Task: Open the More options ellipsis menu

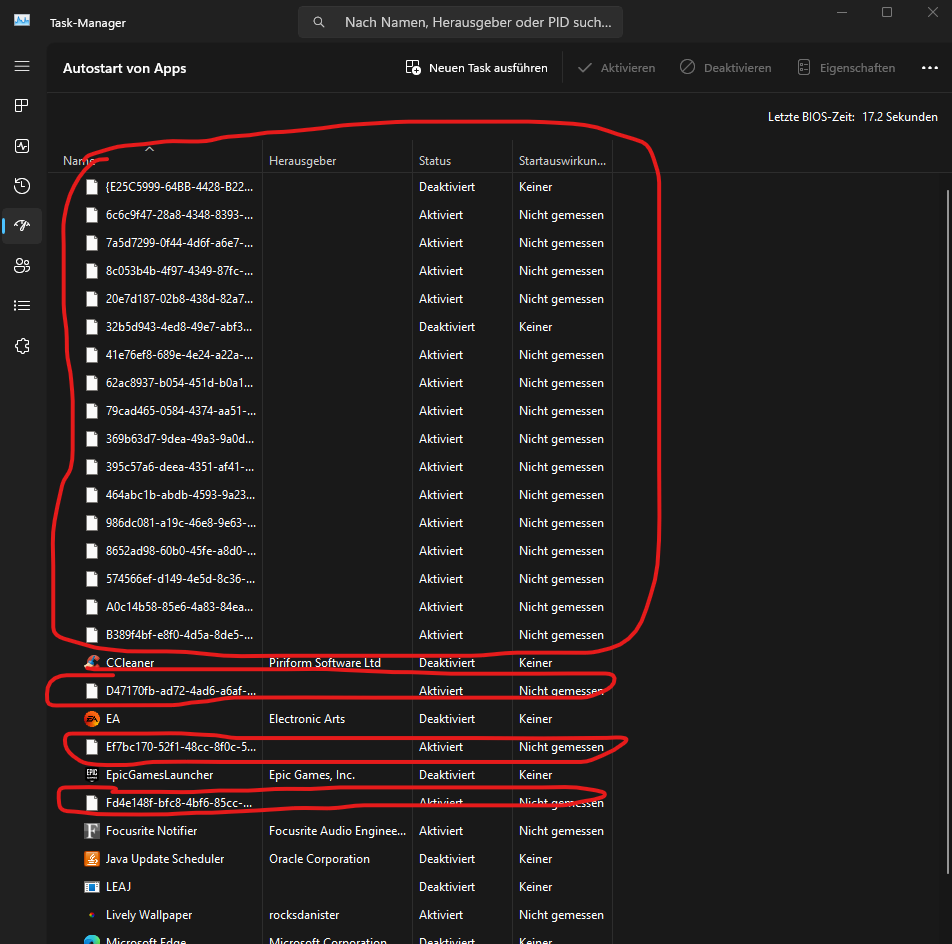Action: (x=929, y=67)
